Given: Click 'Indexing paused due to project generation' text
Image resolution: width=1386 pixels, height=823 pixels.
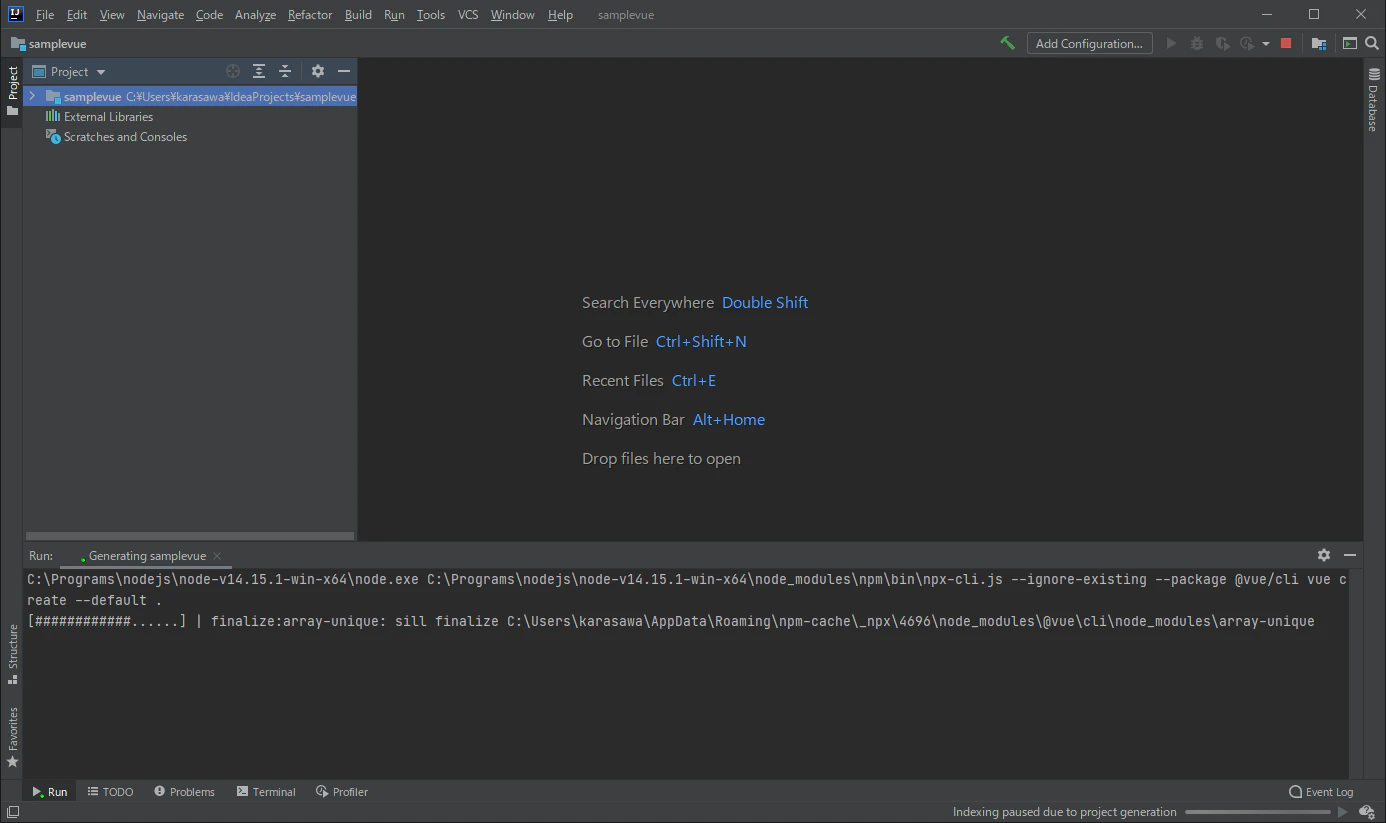Looking at the screenshot, I should [1064, 812].
